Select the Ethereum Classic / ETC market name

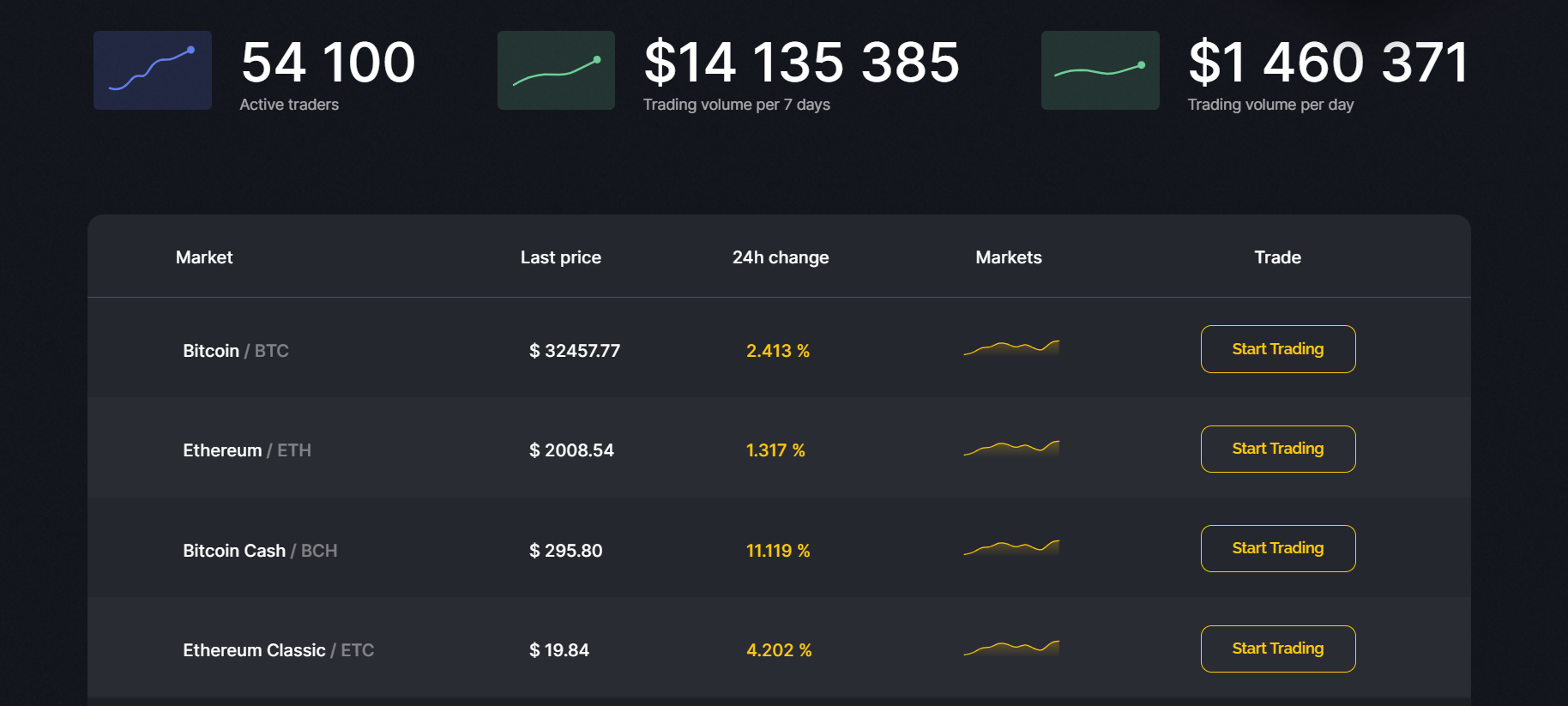(279, 650)
